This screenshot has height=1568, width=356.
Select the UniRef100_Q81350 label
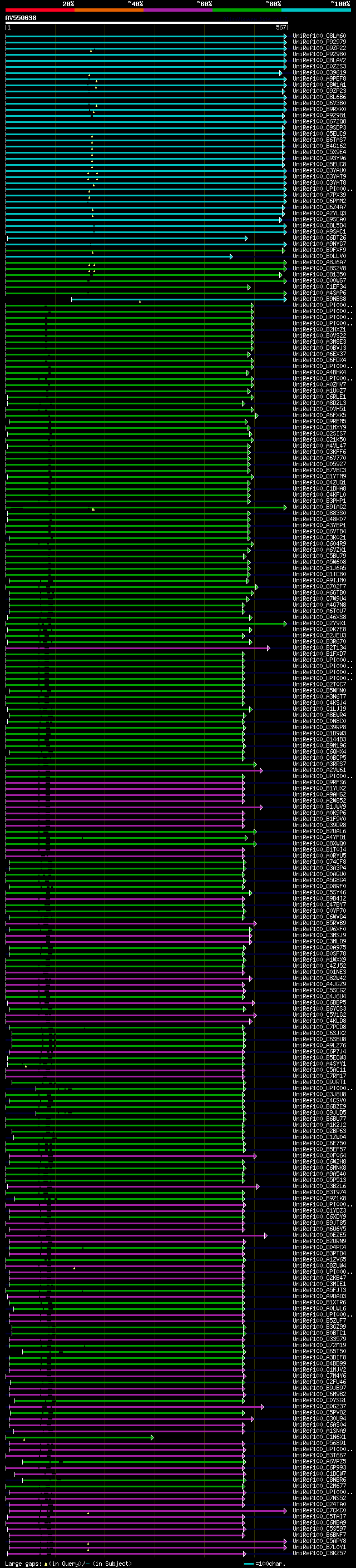click(x=319, y=275)
